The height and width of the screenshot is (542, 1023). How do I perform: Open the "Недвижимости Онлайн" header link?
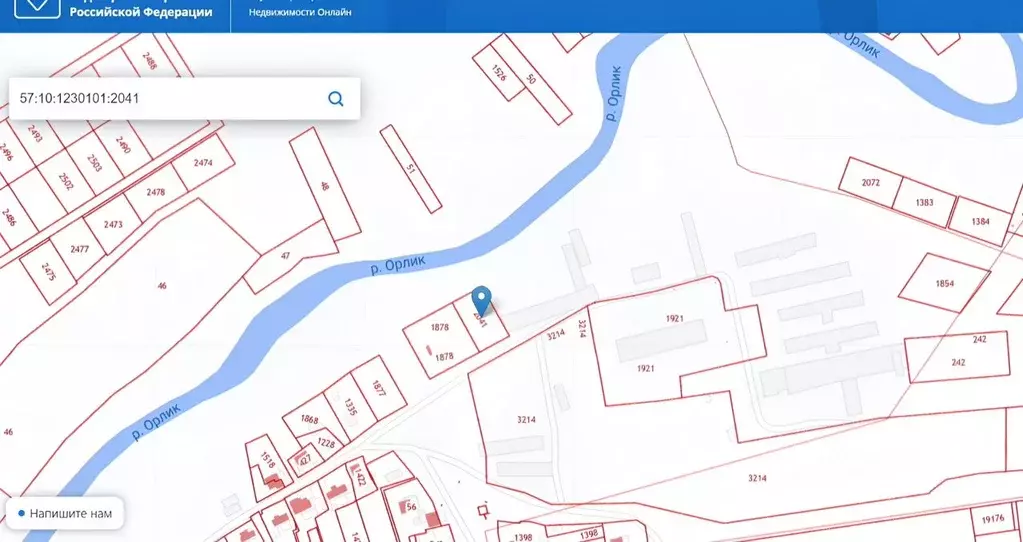pos(300,12)
